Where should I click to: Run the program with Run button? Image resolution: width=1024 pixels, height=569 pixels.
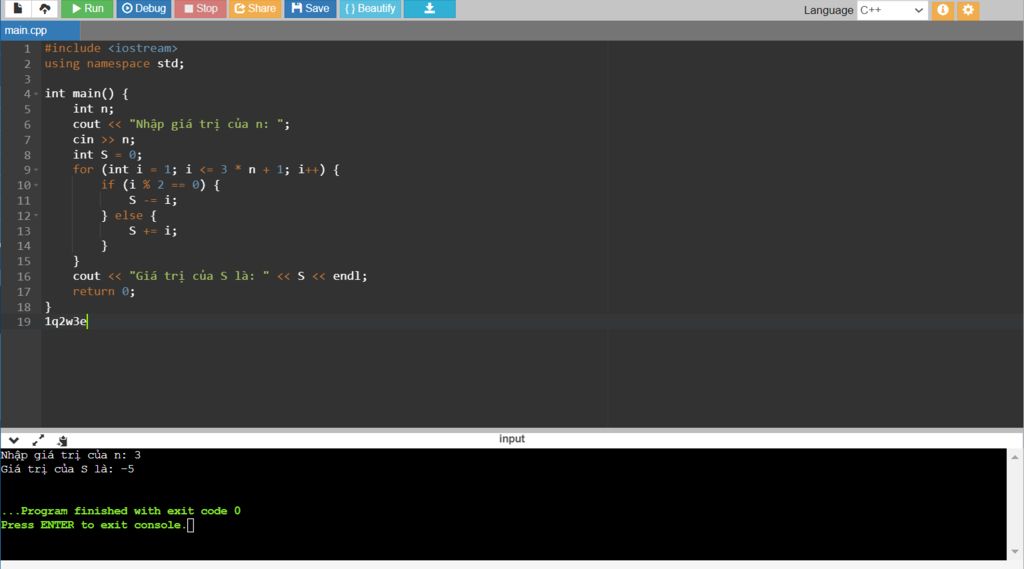click(86, 9)
